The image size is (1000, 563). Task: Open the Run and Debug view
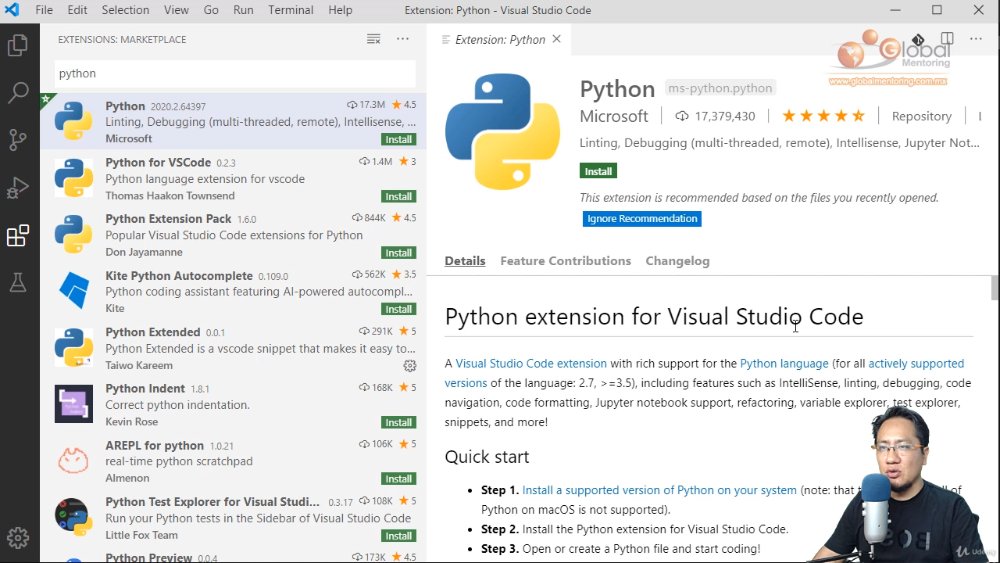(18, 187)
